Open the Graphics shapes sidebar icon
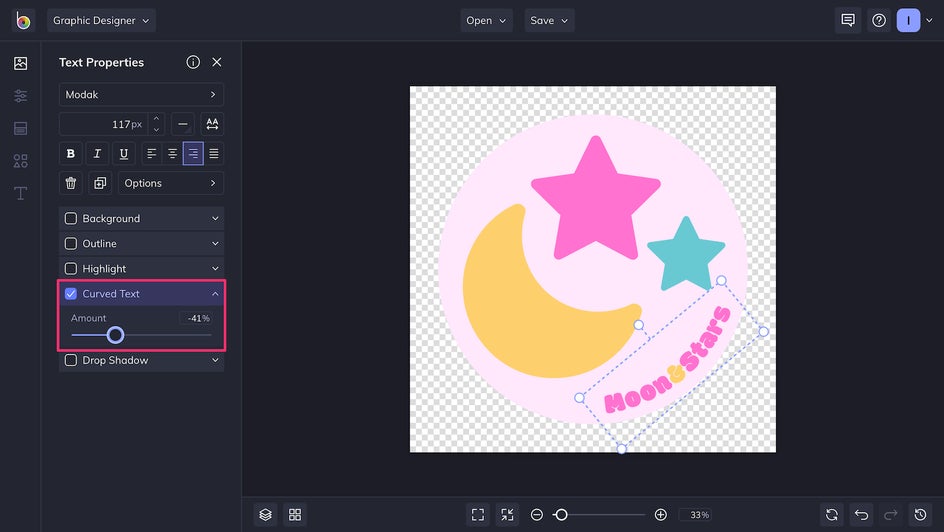 pos(20,161)
